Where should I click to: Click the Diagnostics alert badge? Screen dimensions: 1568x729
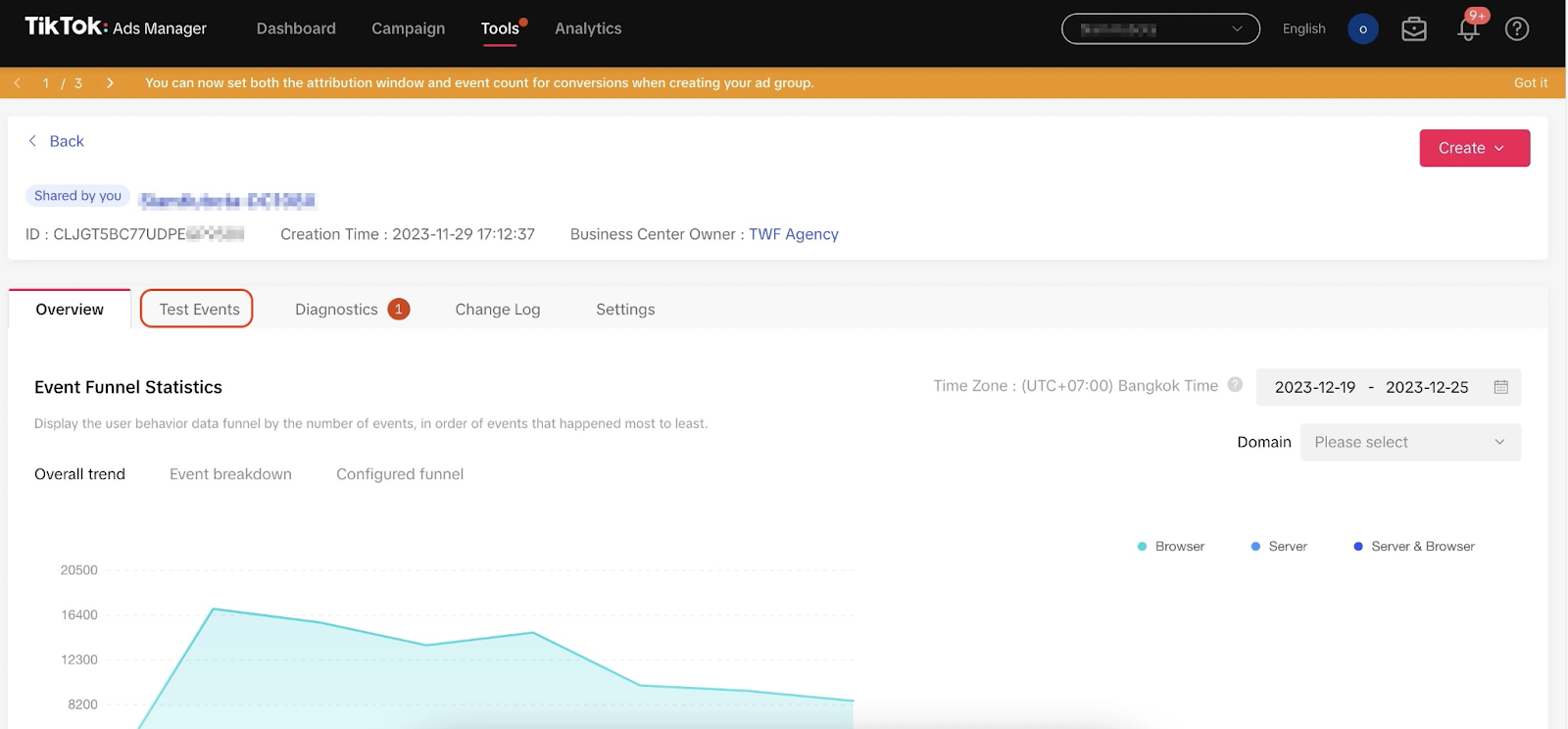(399, 310)
